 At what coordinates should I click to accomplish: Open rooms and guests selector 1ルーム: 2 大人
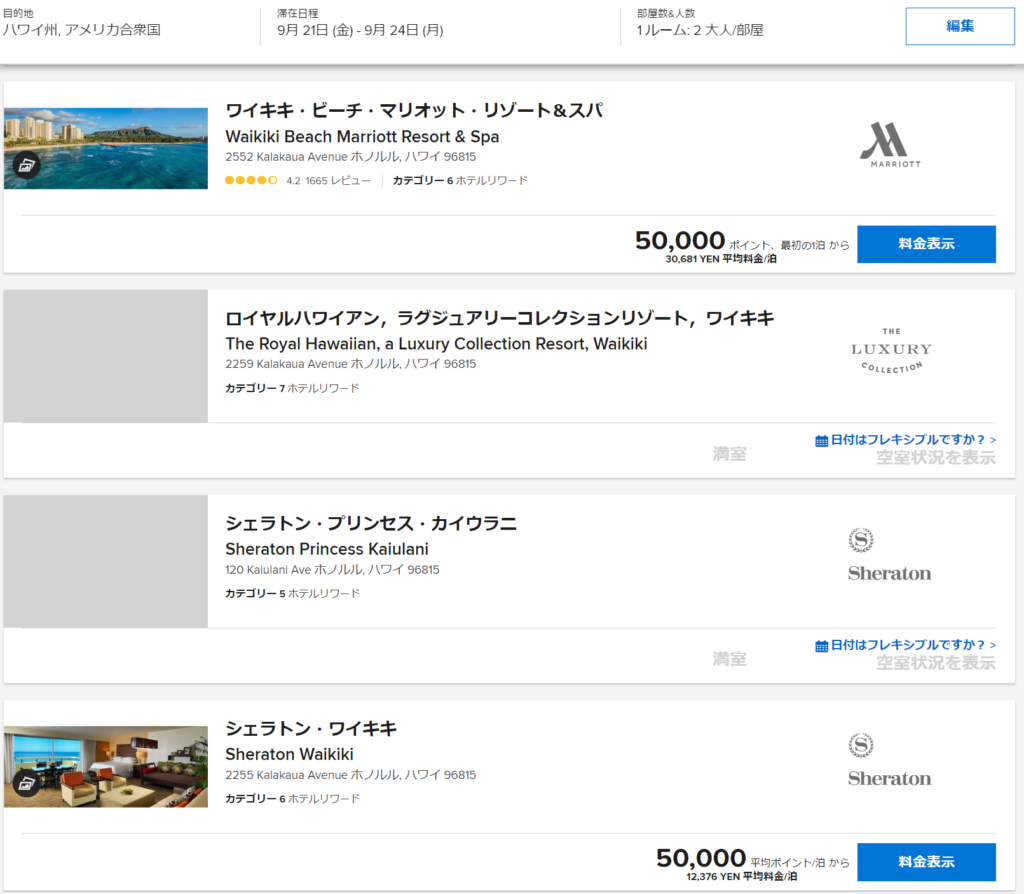(x=700, y=30)
